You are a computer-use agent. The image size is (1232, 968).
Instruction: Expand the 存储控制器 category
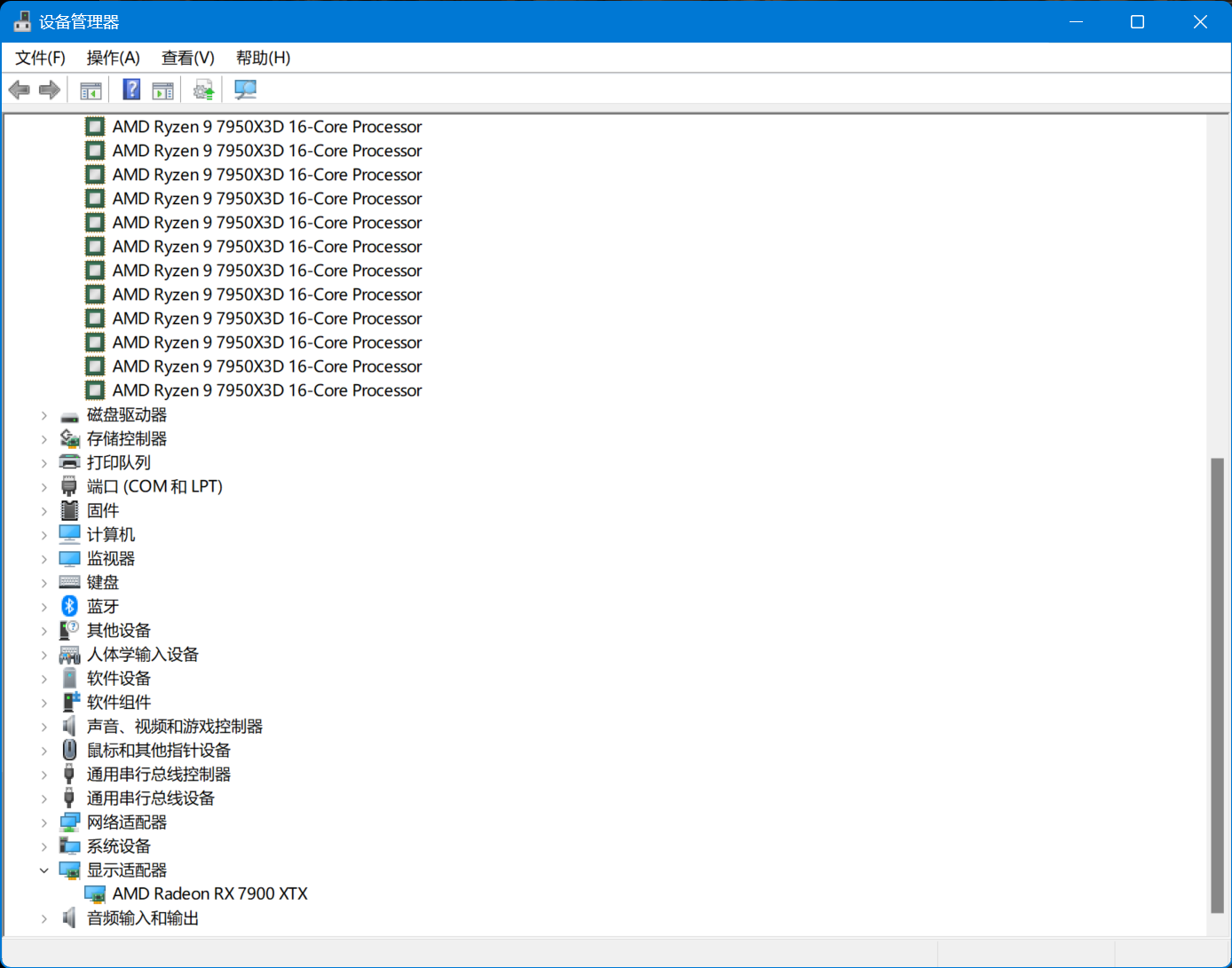43,439
